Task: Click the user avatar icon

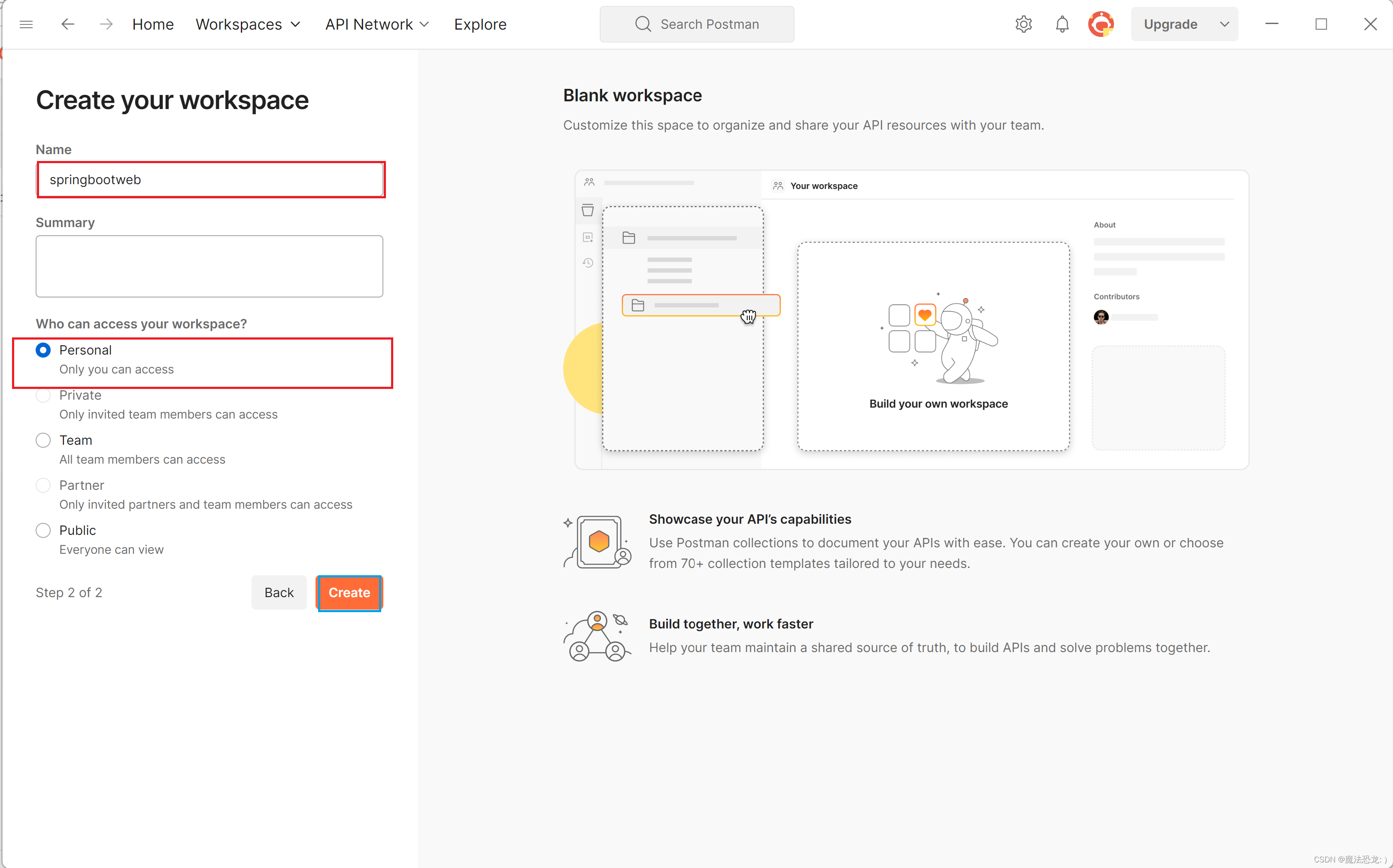Action: [1101, 24]
